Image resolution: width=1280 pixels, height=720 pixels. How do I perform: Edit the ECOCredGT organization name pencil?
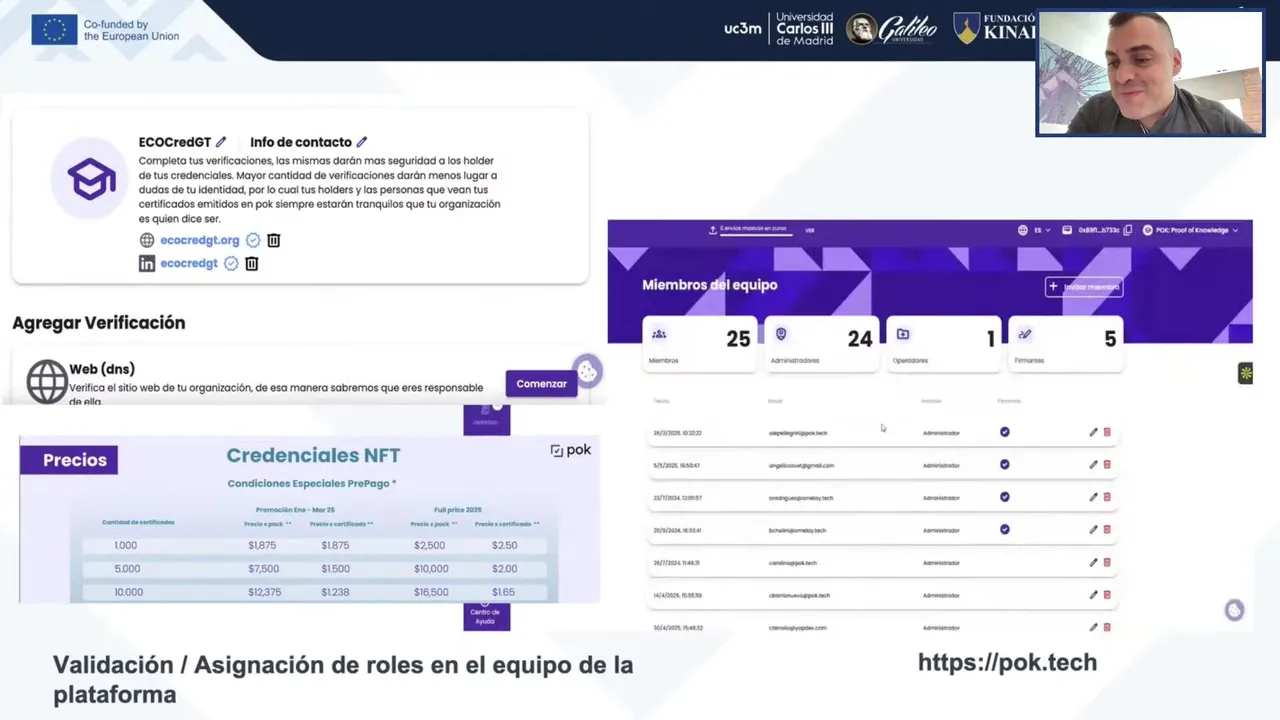pos(221,142)
